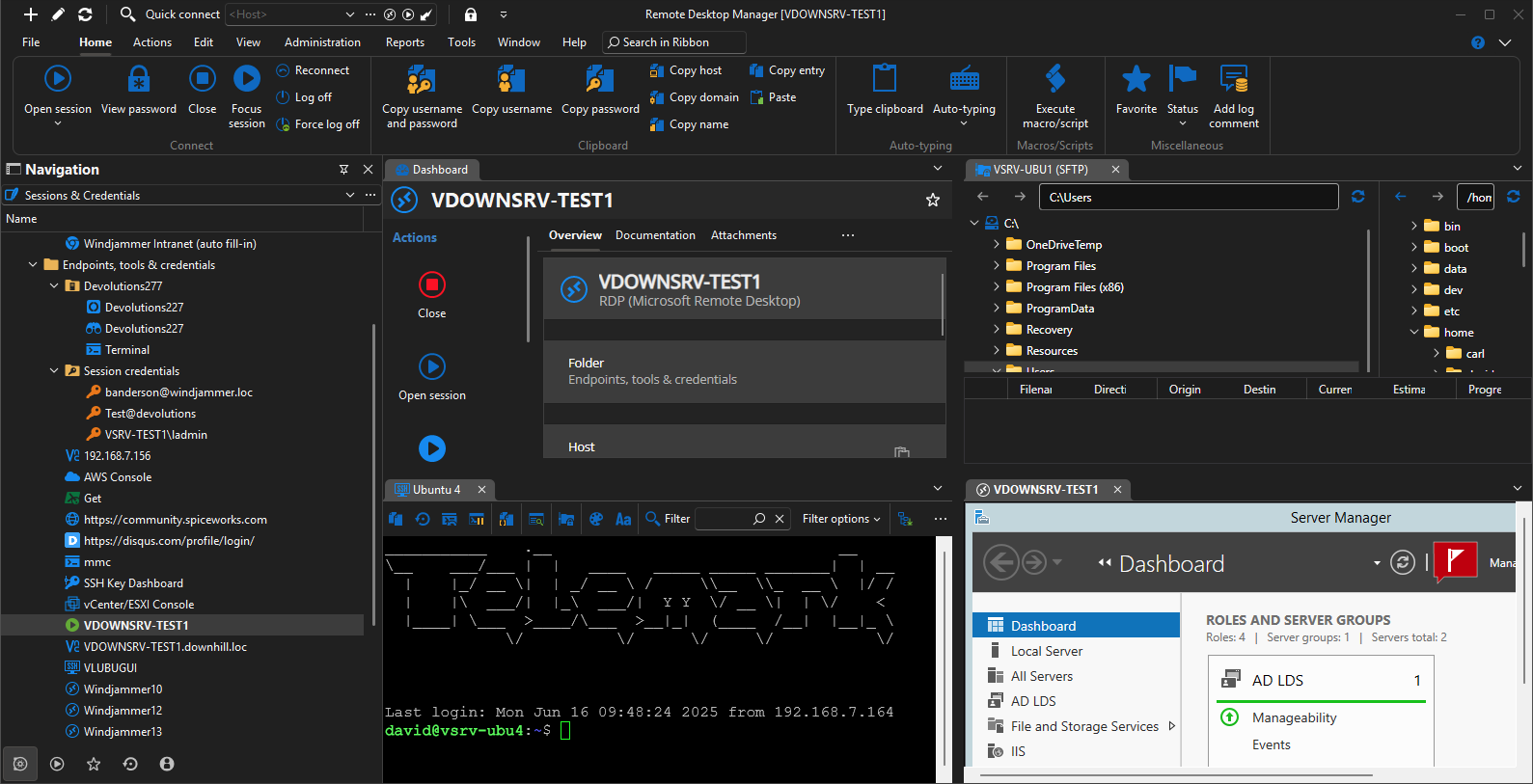Click the edit pencil icon in title bar

[x=58, y=14]
